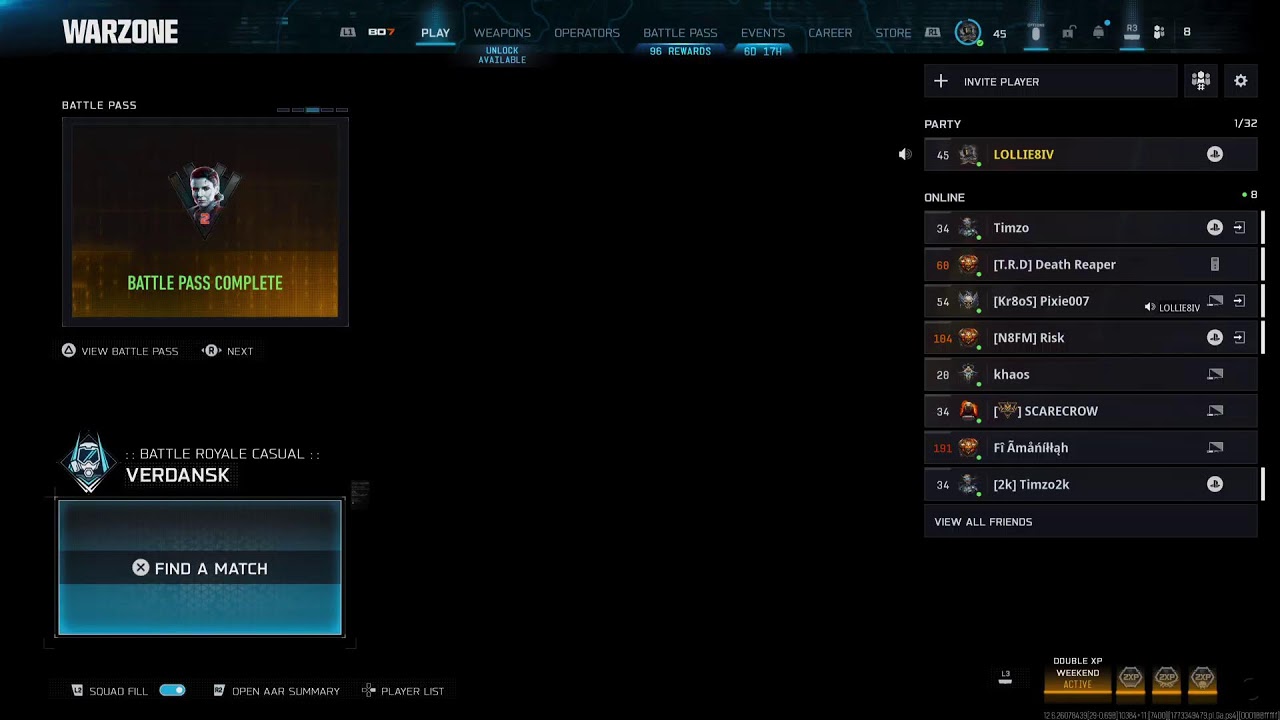Open the Battle Pass Complete thumbnail card

[205, 221]
